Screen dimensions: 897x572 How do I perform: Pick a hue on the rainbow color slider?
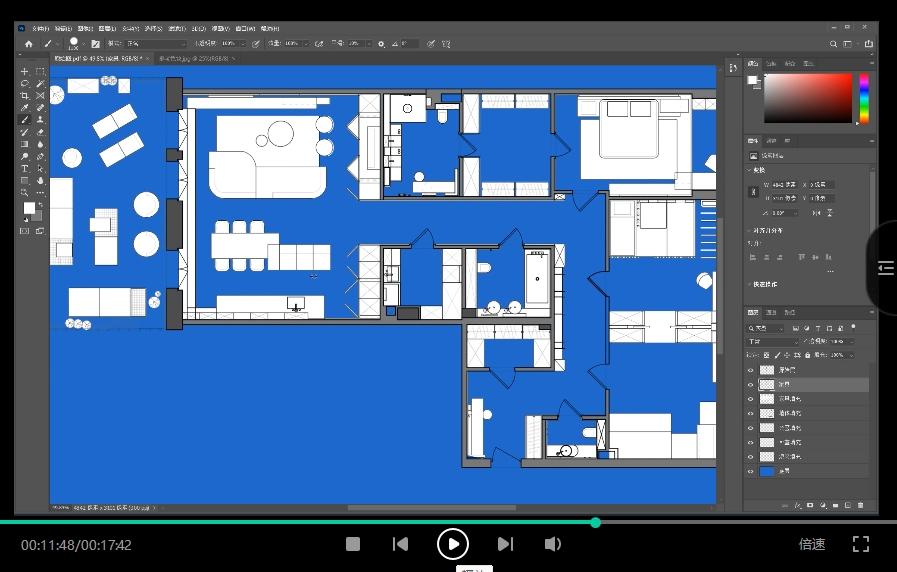point(863,98)
